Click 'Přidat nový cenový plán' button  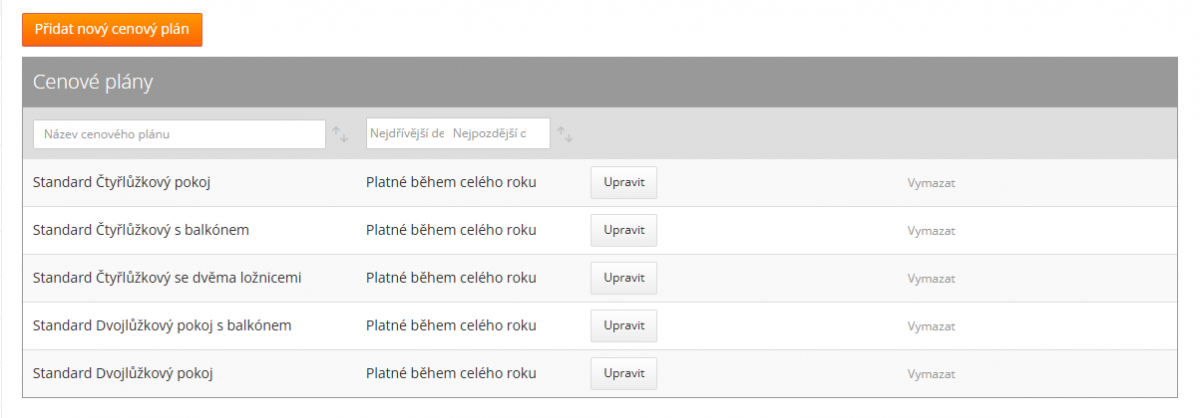click(112, 30)
